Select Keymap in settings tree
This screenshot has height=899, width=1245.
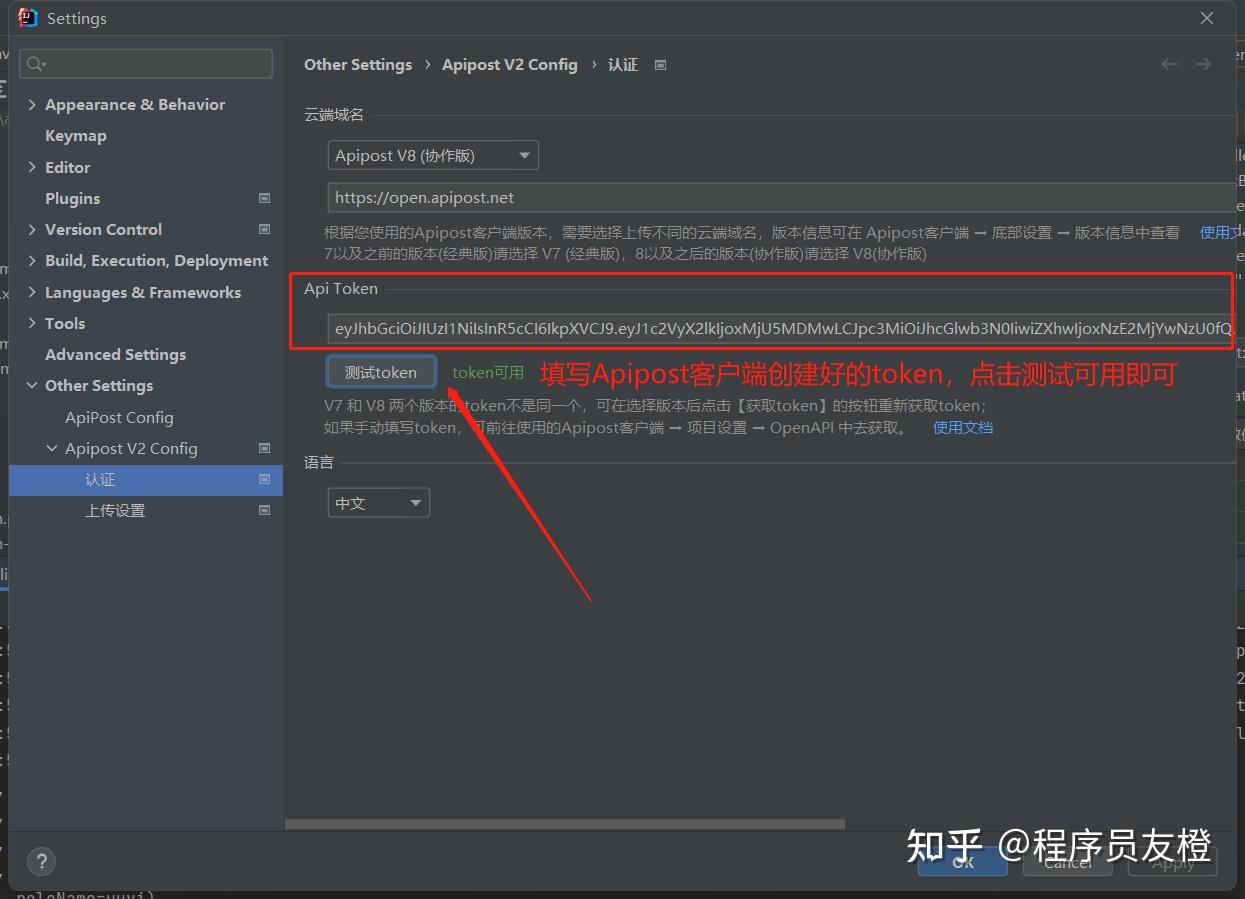click(x=75, y=136)
